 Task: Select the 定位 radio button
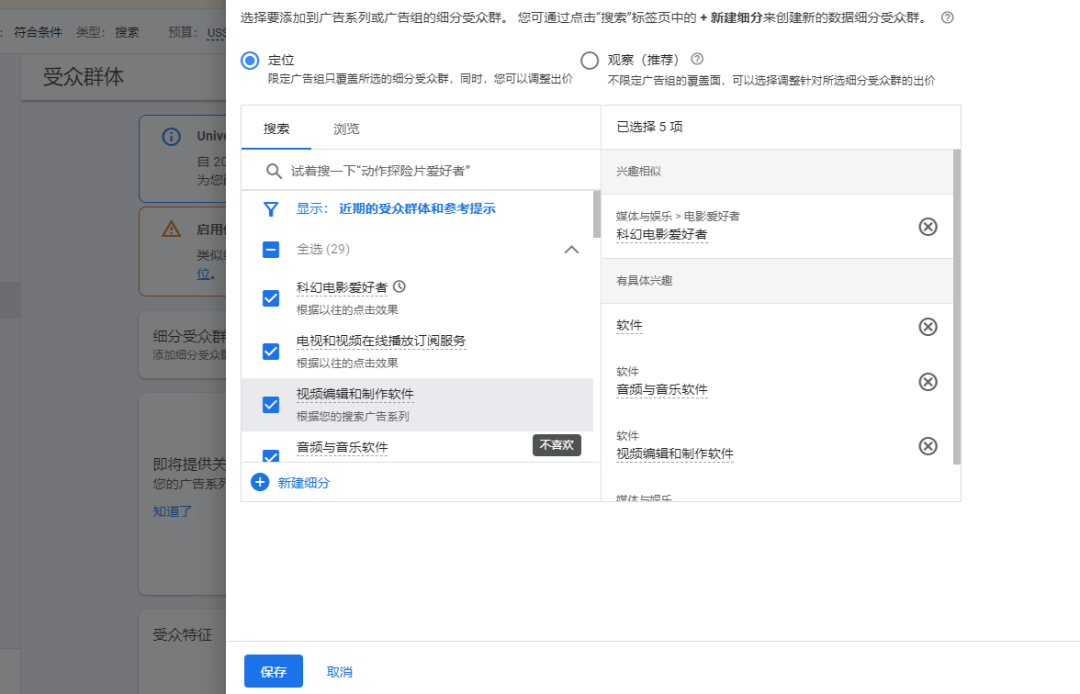click(x=250, y=61)
